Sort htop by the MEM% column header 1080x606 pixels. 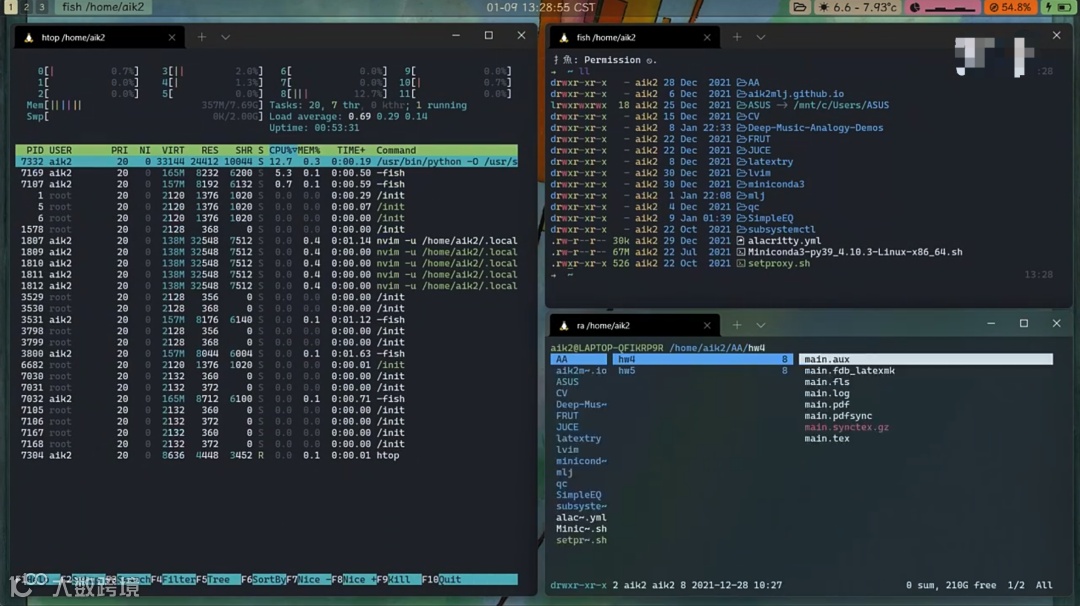tap(309, 150)
